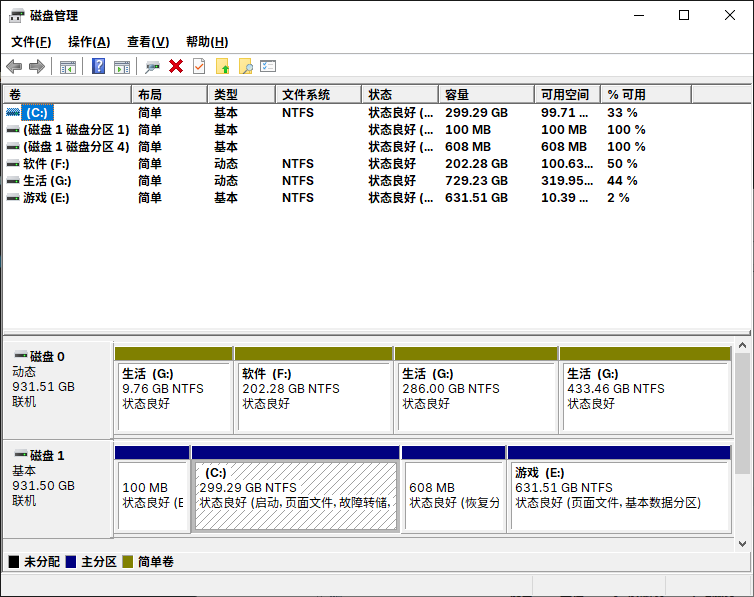Sort by the 文件系统 column header
The image size is (754, 597).
click(x=318, y=94)
